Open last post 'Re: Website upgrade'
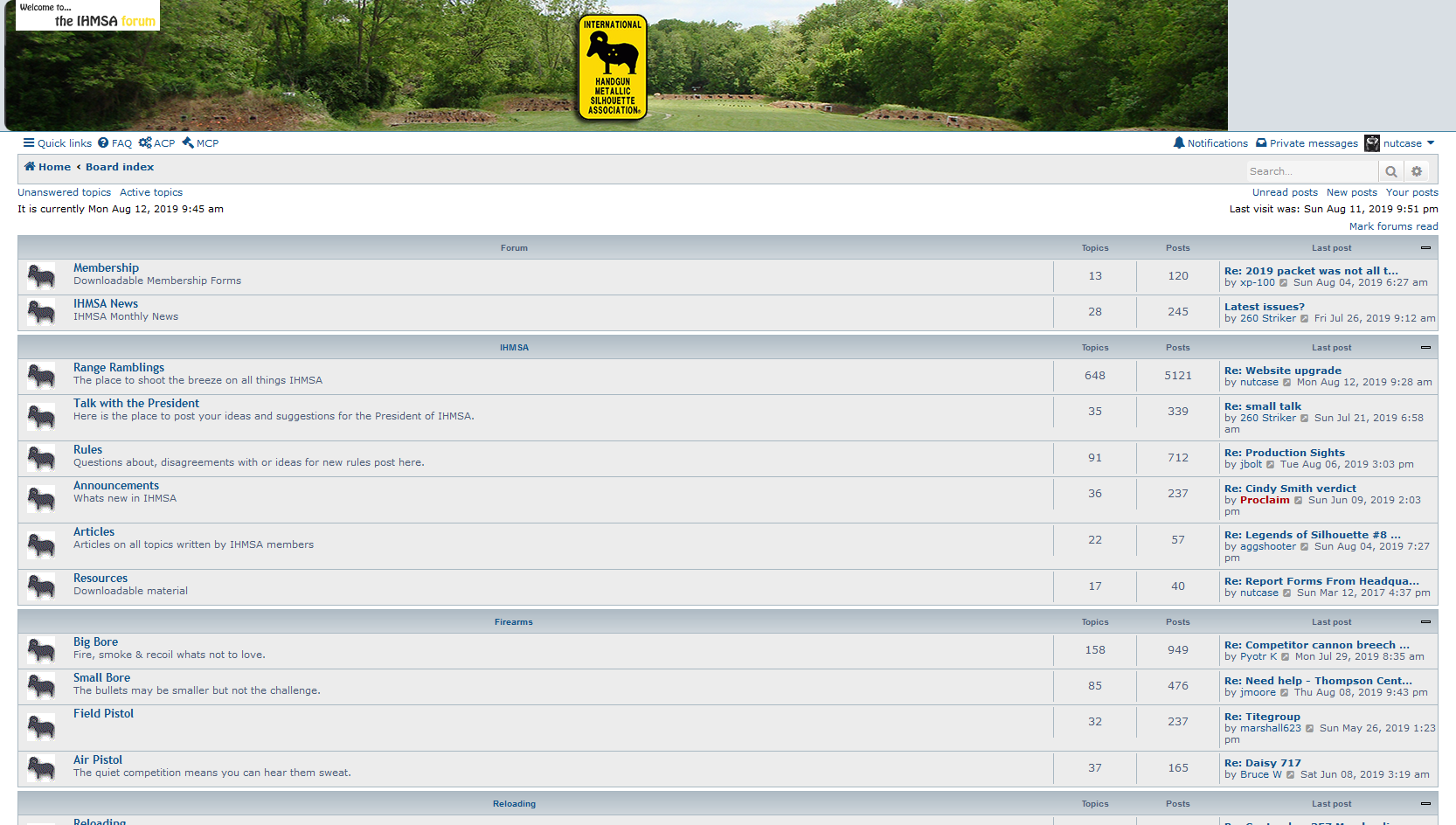The image size is (1456, 825). (x=1282, y=371)
